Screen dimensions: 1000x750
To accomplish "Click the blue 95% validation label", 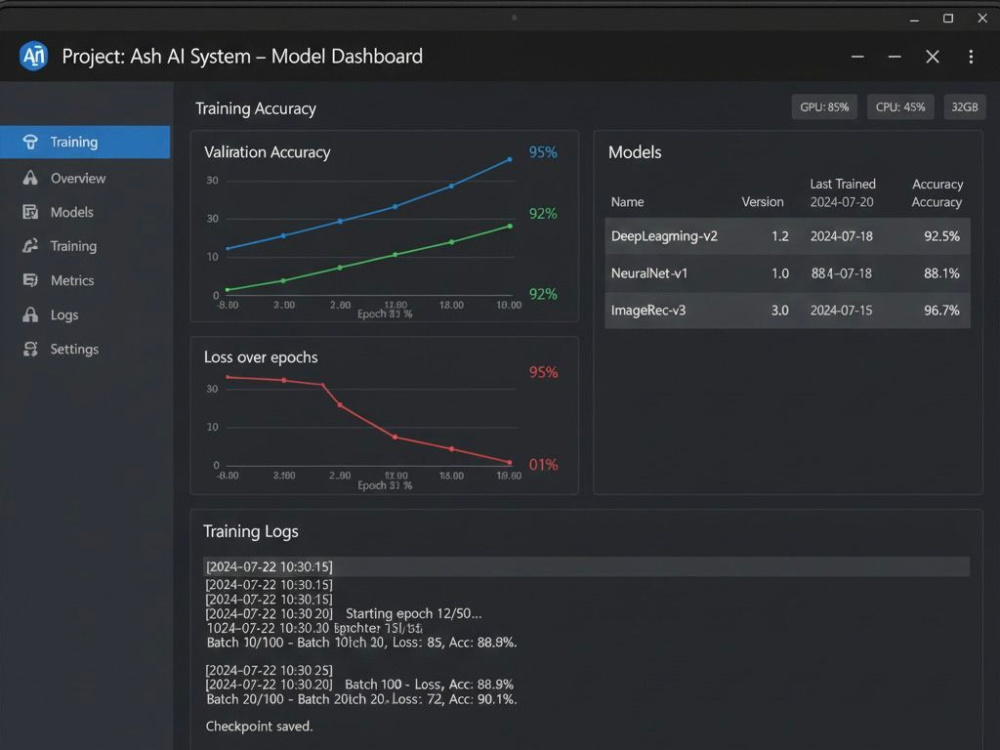I will point(543,152).
